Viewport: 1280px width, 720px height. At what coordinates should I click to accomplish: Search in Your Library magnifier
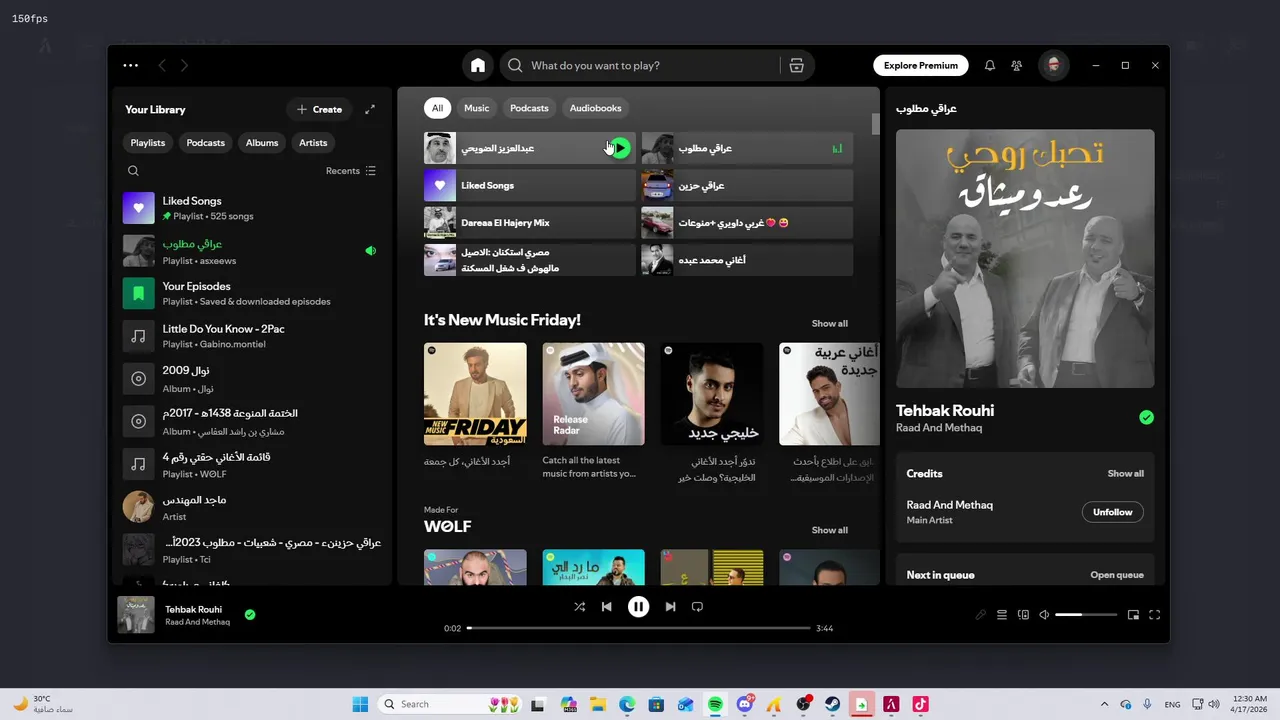133,171
